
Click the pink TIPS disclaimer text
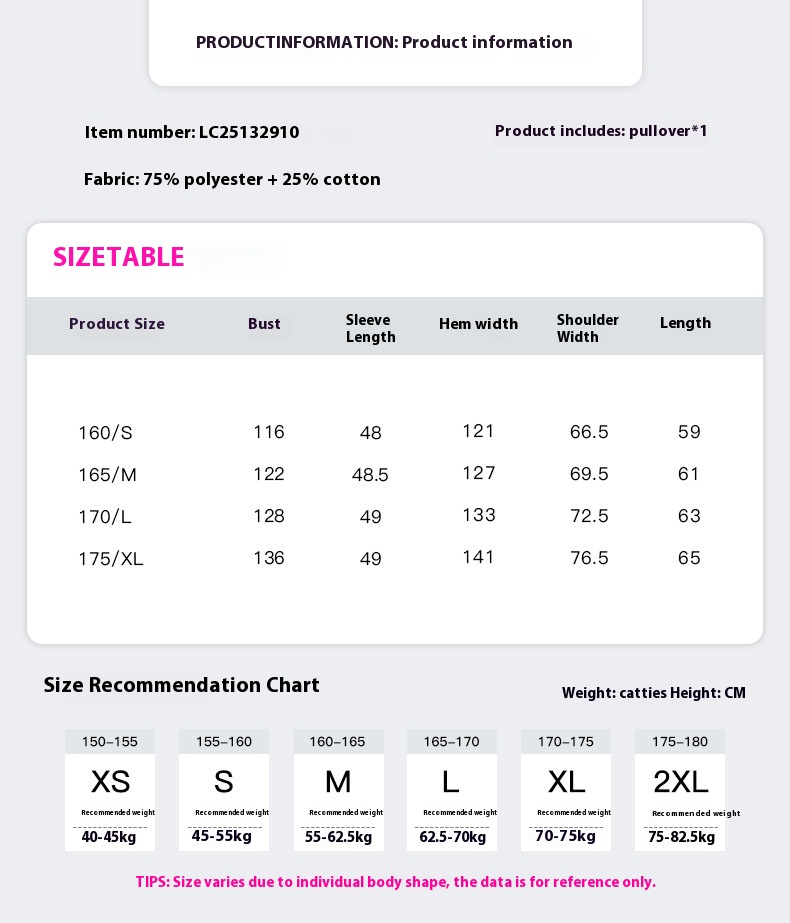tap(395, 882)
